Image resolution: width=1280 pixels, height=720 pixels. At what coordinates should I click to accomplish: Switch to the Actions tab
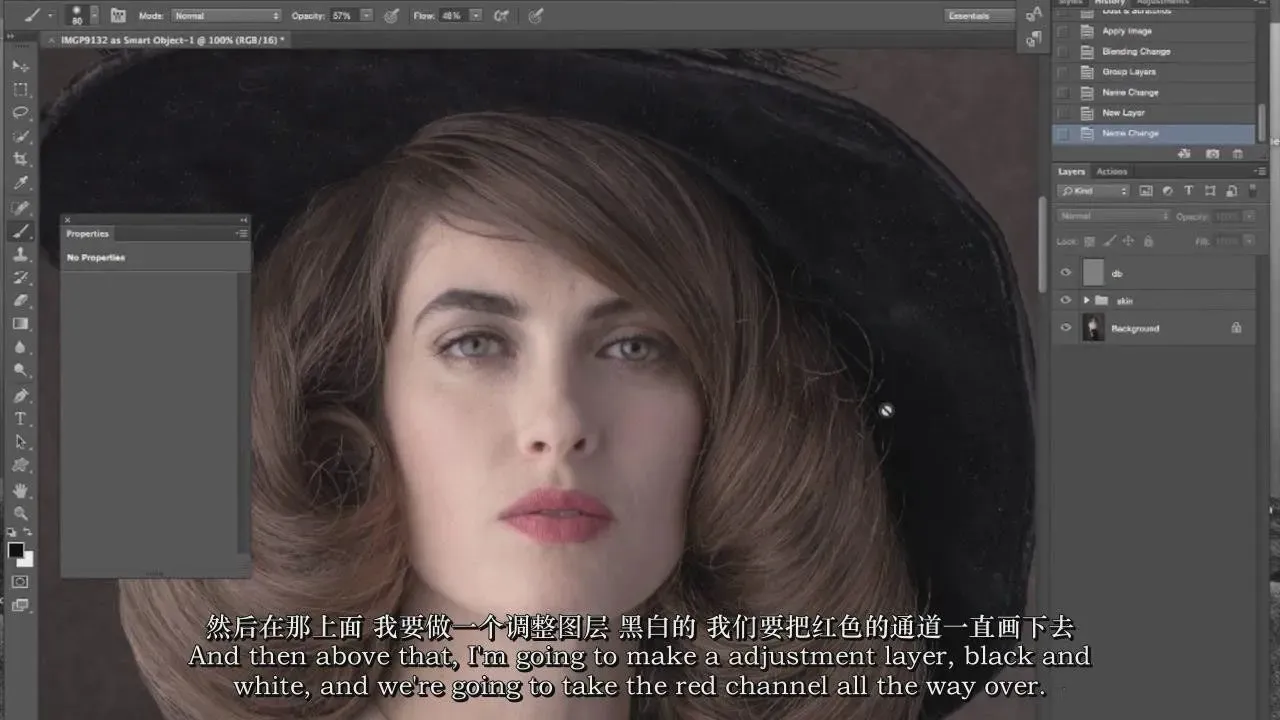click(x=1111, y=172)
